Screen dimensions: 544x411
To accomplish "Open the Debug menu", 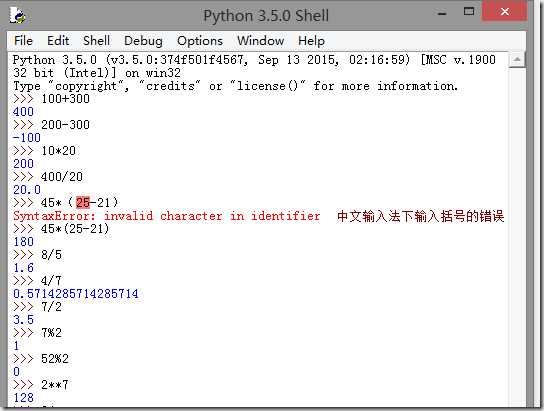I will 143,41.
